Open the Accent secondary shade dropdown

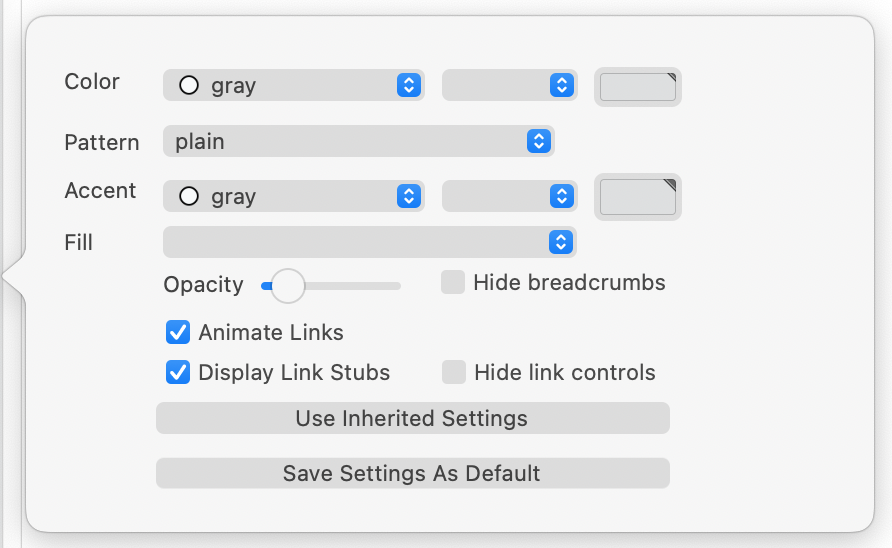(509, 197)
